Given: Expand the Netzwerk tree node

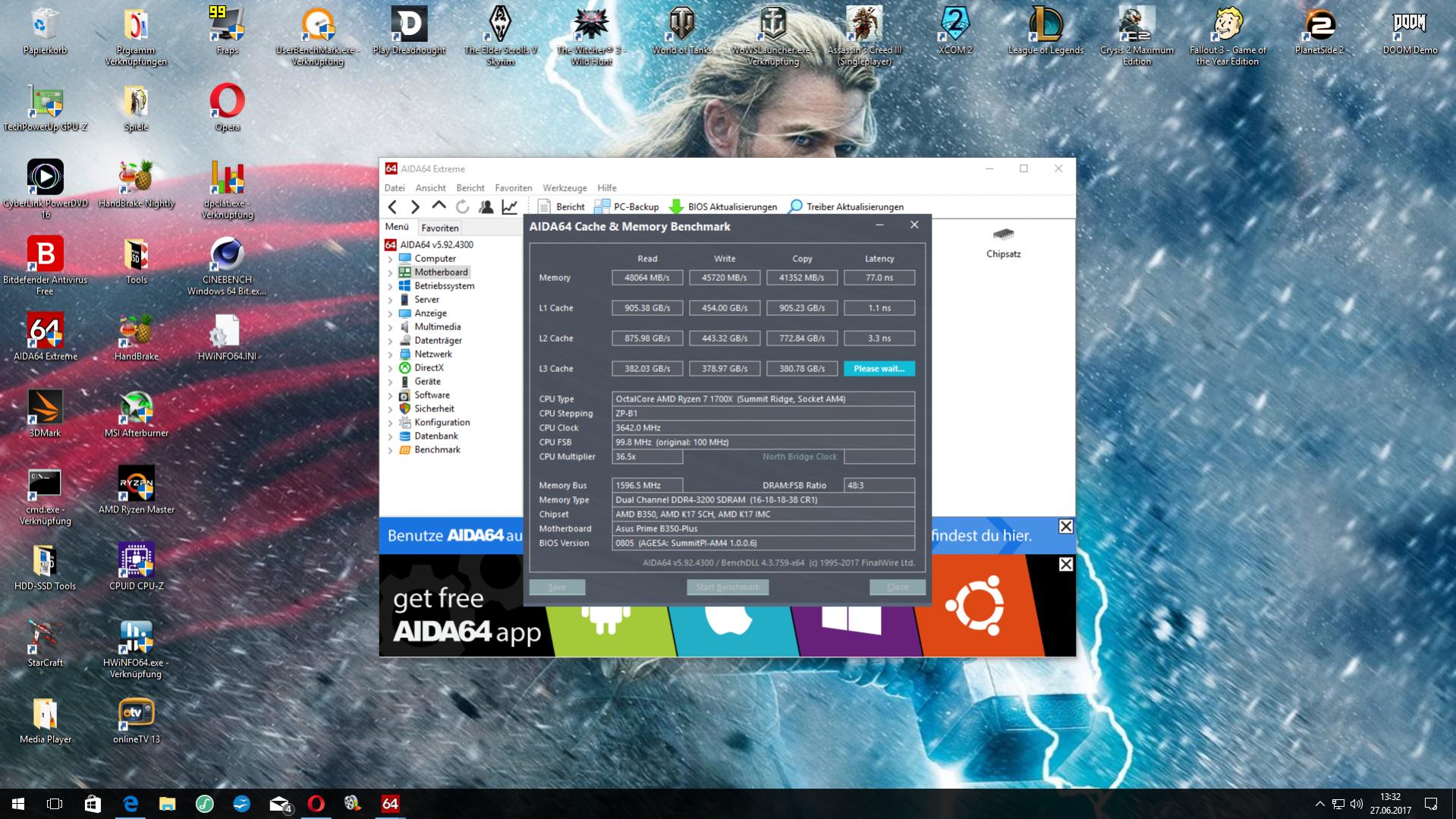Looking at the screenshot, I should (390, 354).
